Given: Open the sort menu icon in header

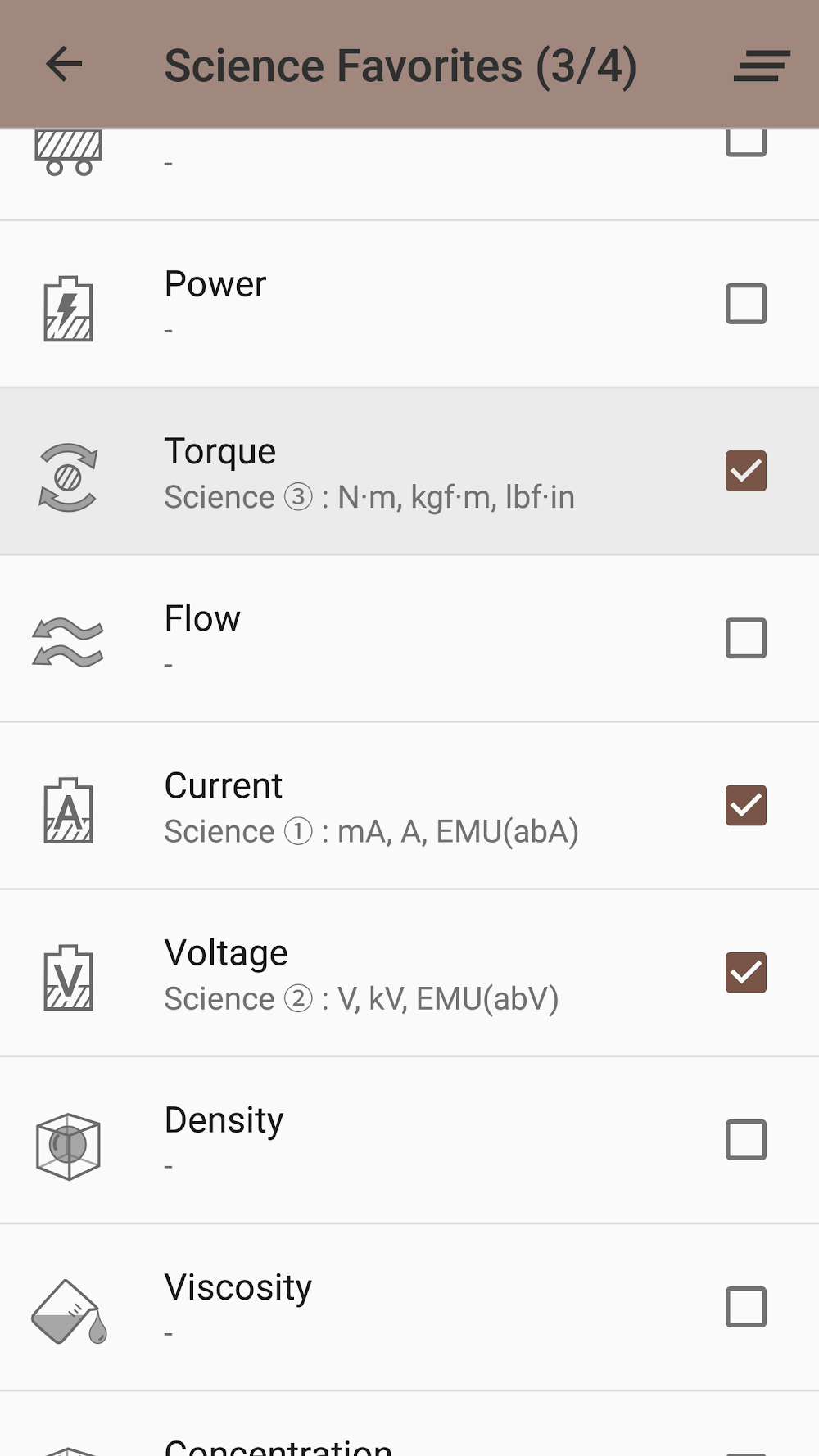Looking at the screenshot, I should click(761, 66).
